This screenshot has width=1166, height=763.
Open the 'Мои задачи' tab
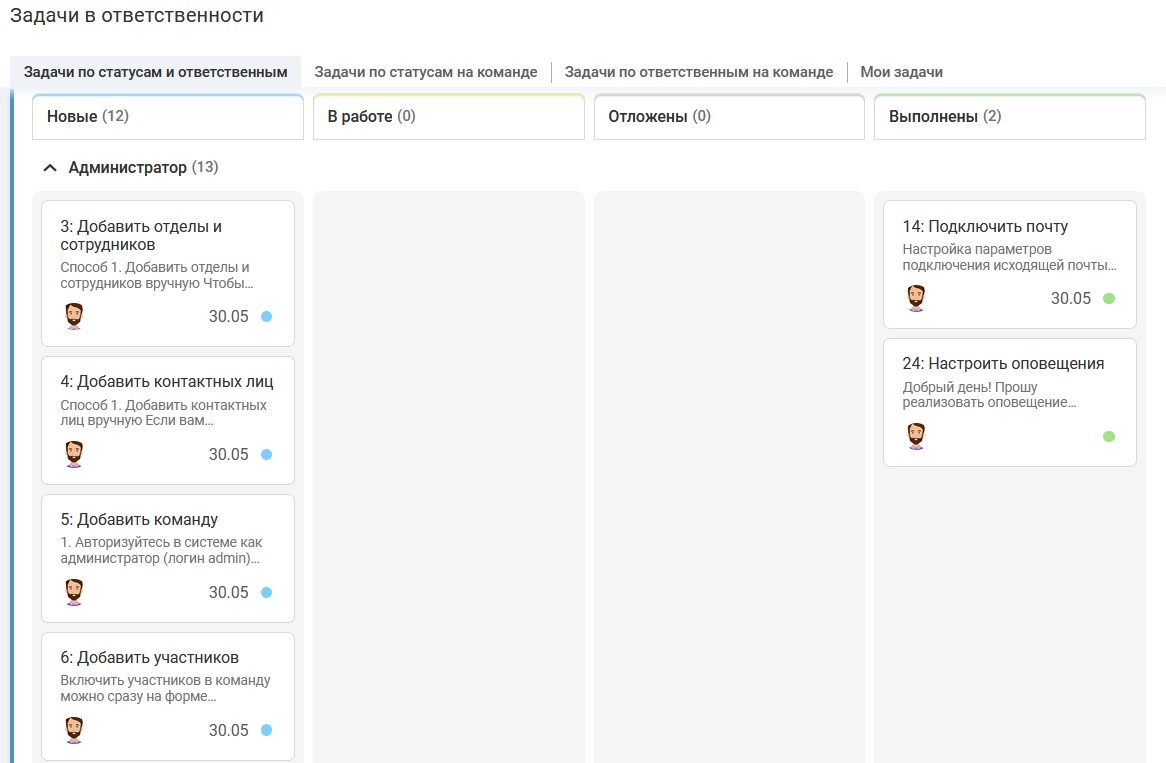(x=901, y=72)
